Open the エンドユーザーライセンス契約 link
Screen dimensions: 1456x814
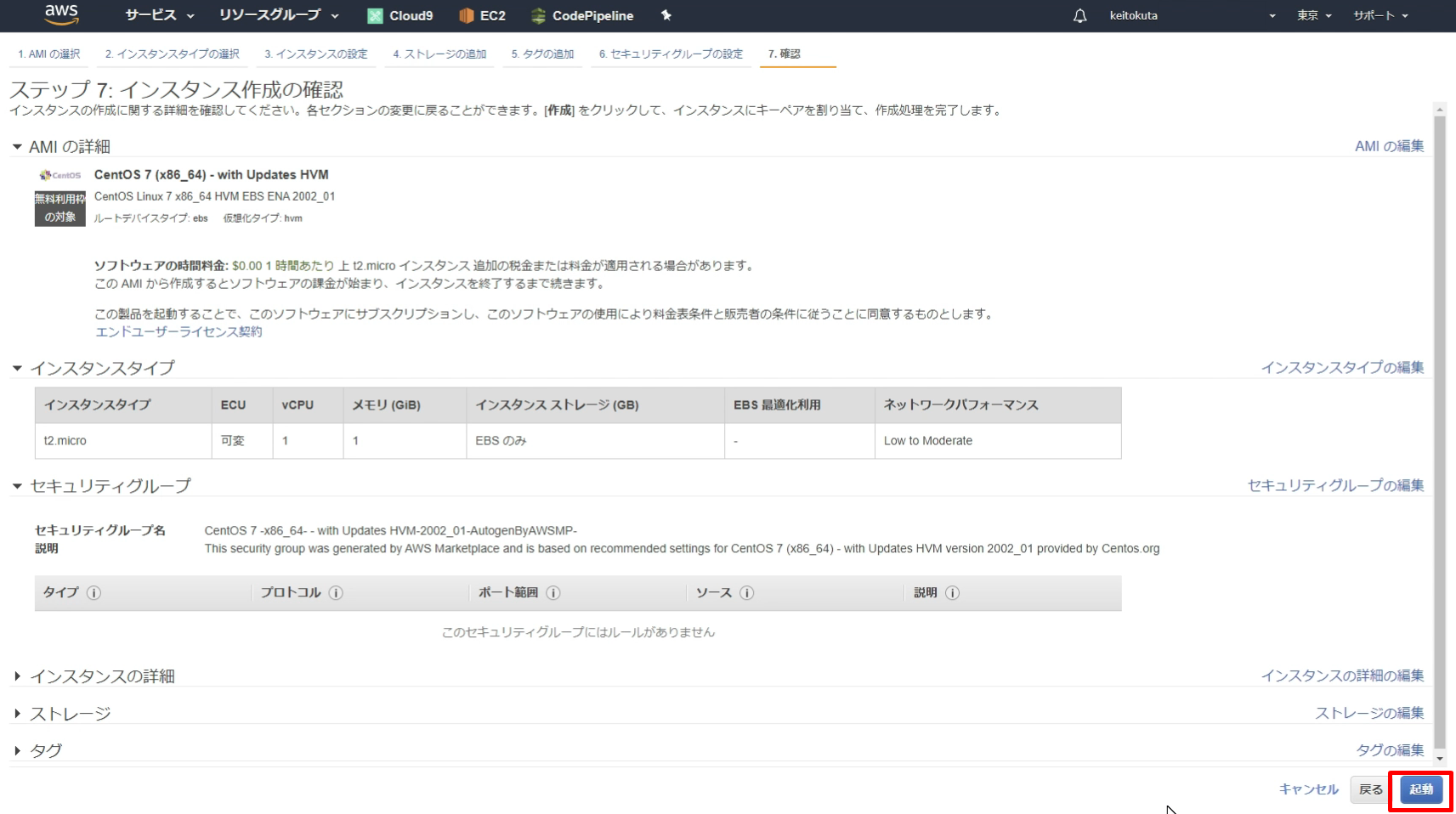point(178,331)
